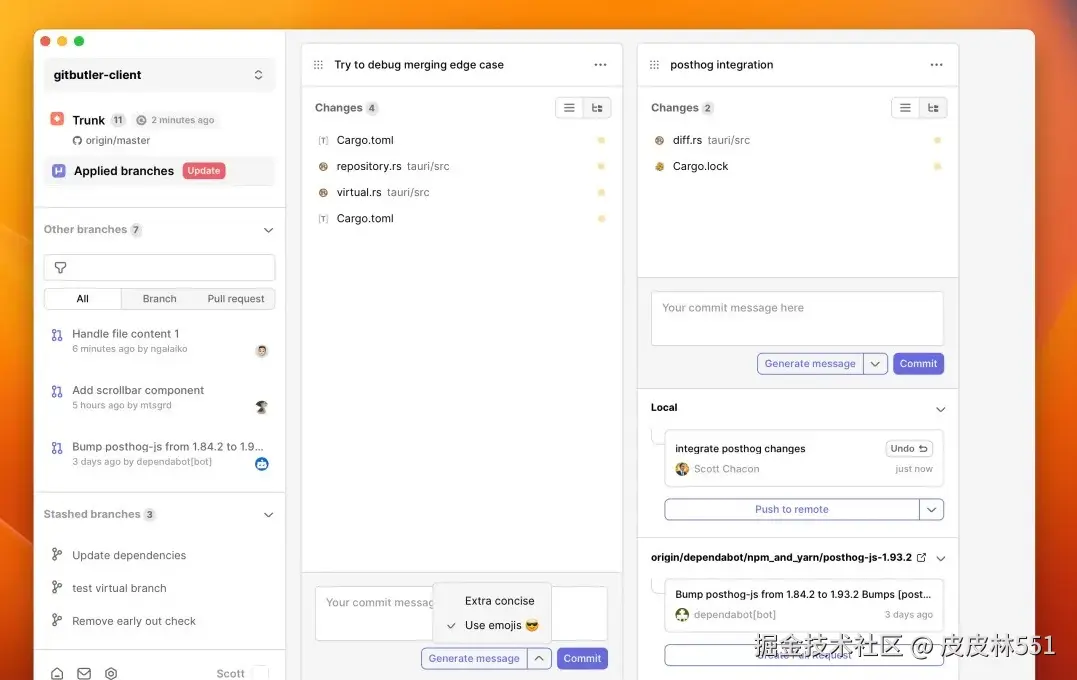Open the more menu for Try to debug lane
This screenshot has height=680, width=1077.
600,65
